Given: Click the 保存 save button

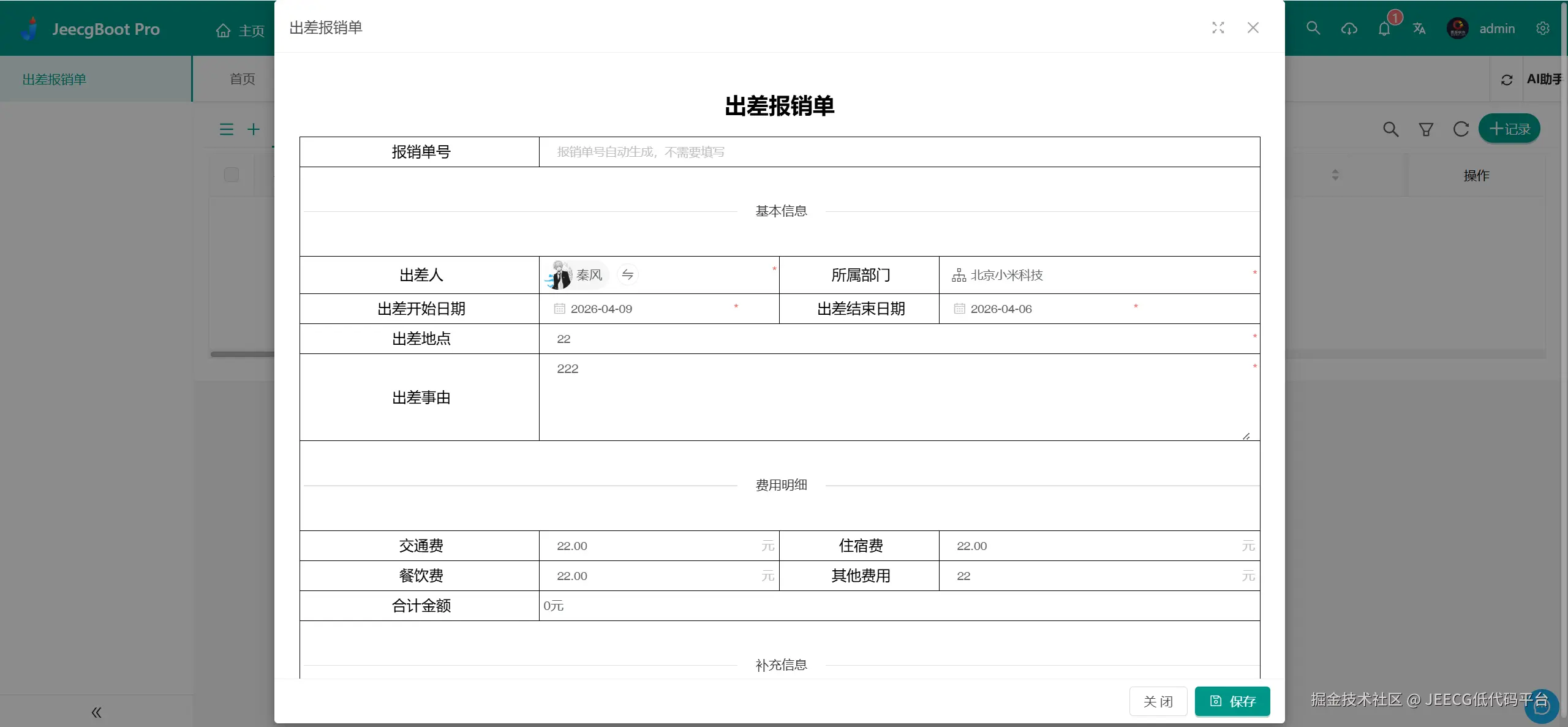Looking at the screenshot, I should tap(1232, 701).
